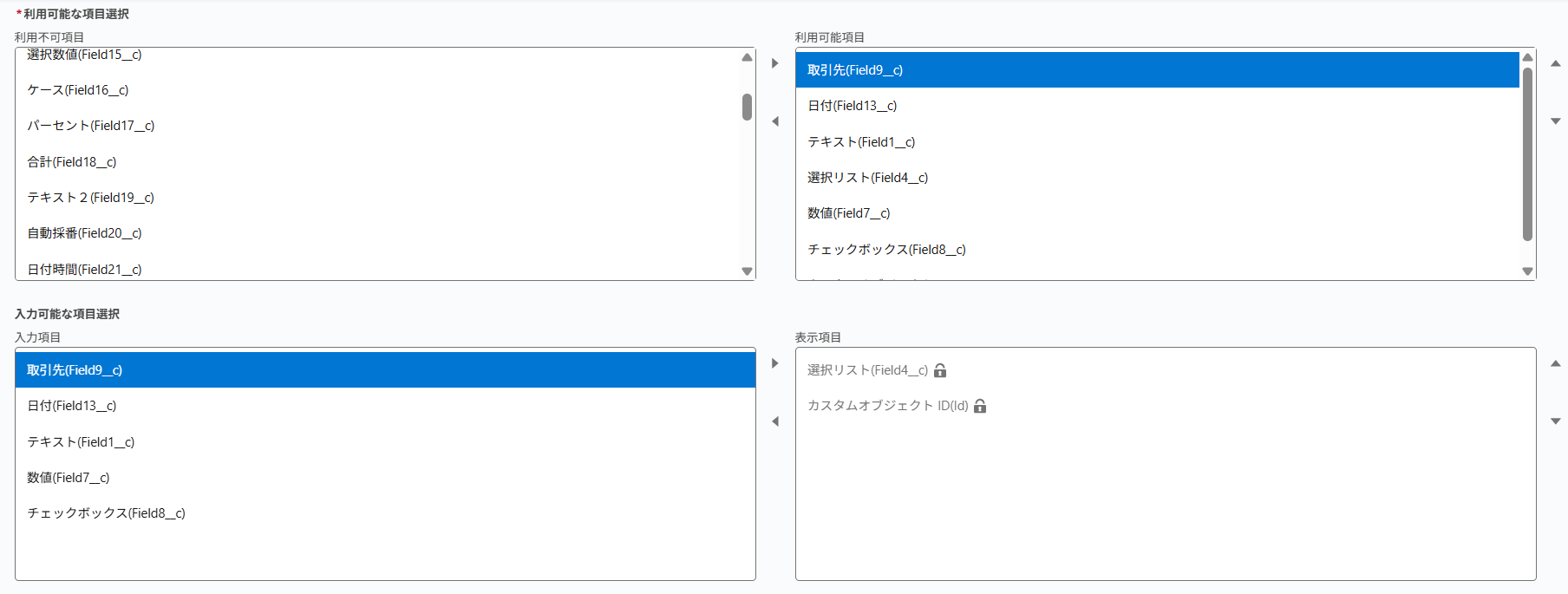Click right arrow between 入力項目 and 表示項目
The height and width of the screenshot is (594, 1568).
775,363
